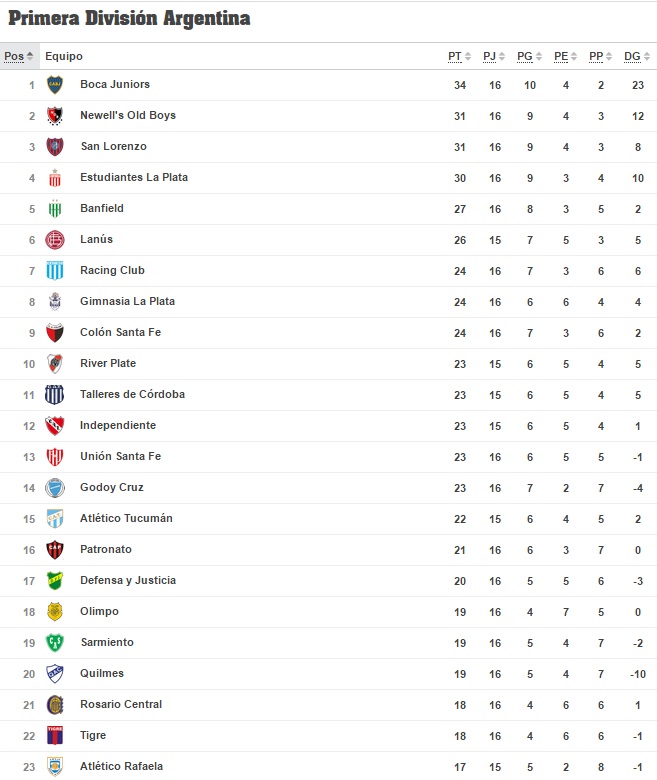
Task: Click the Equipo column header
Action: (64, 56)
